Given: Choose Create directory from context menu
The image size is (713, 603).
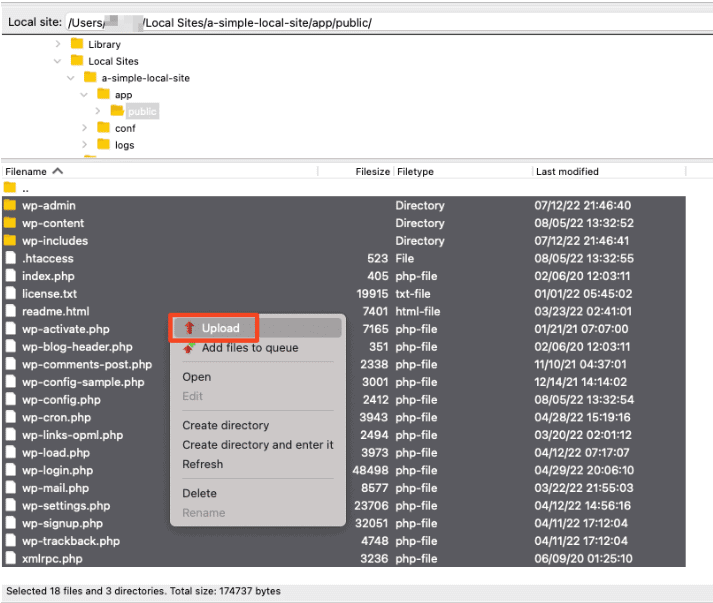Looking at the screenshot, I should (x=226, y=425).
